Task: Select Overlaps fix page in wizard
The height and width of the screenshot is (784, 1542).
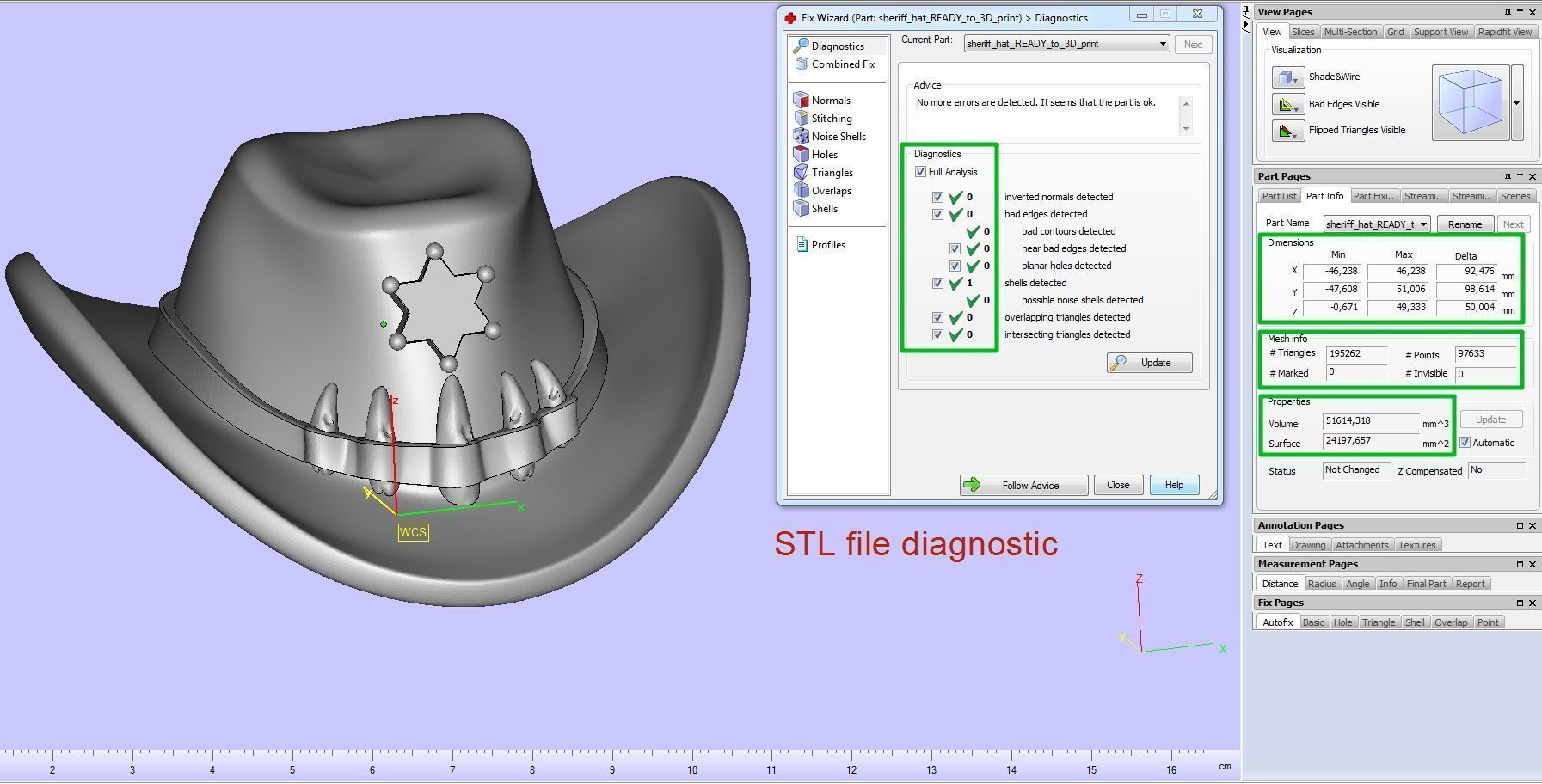Action: [x=822, y=191]
